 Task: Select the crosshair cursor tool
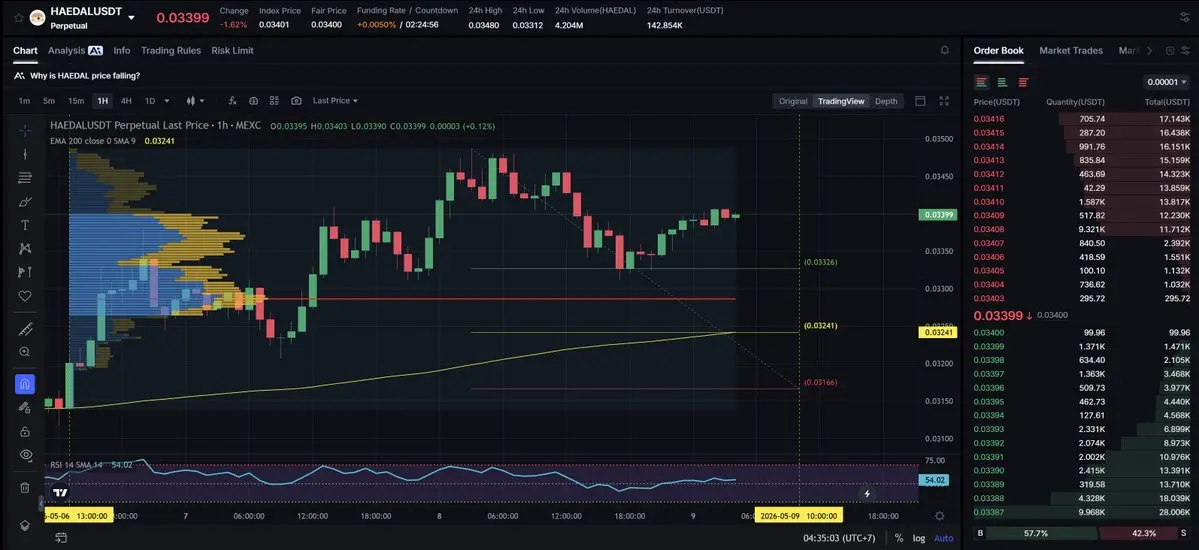coord(24,130)
